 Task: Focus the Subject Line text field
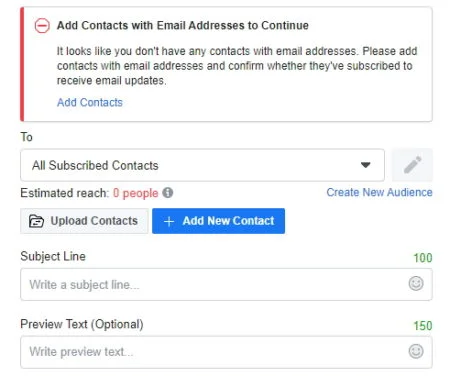tap(226, 284)
